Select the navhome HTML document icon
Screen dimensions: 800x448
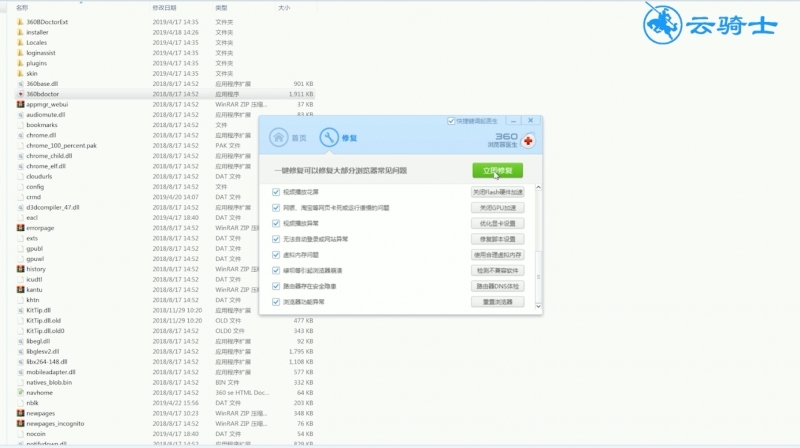[20, 392]
